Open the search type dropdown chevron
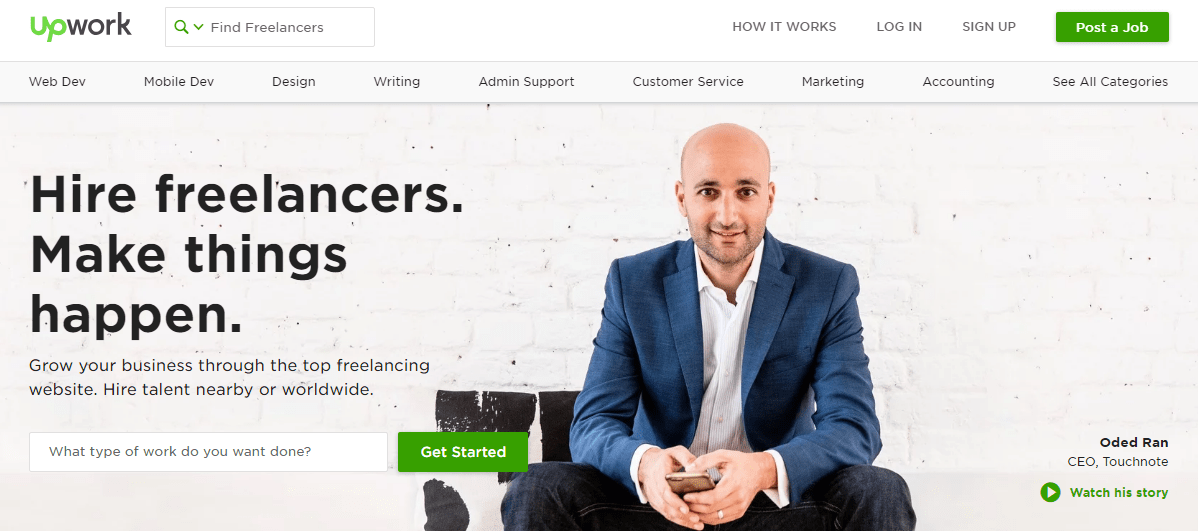The width and height of the screenshot is (1198, 531). pos(199,27)
